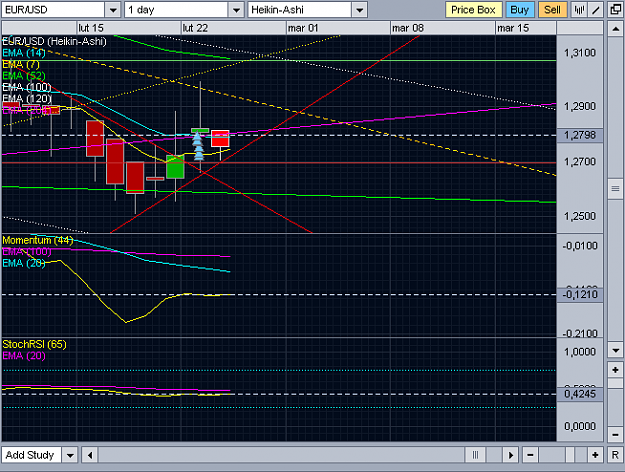Click the large green Heikin-Ashi candle
The height and width of the screenshot is (472, 625).
coord(175,167)
